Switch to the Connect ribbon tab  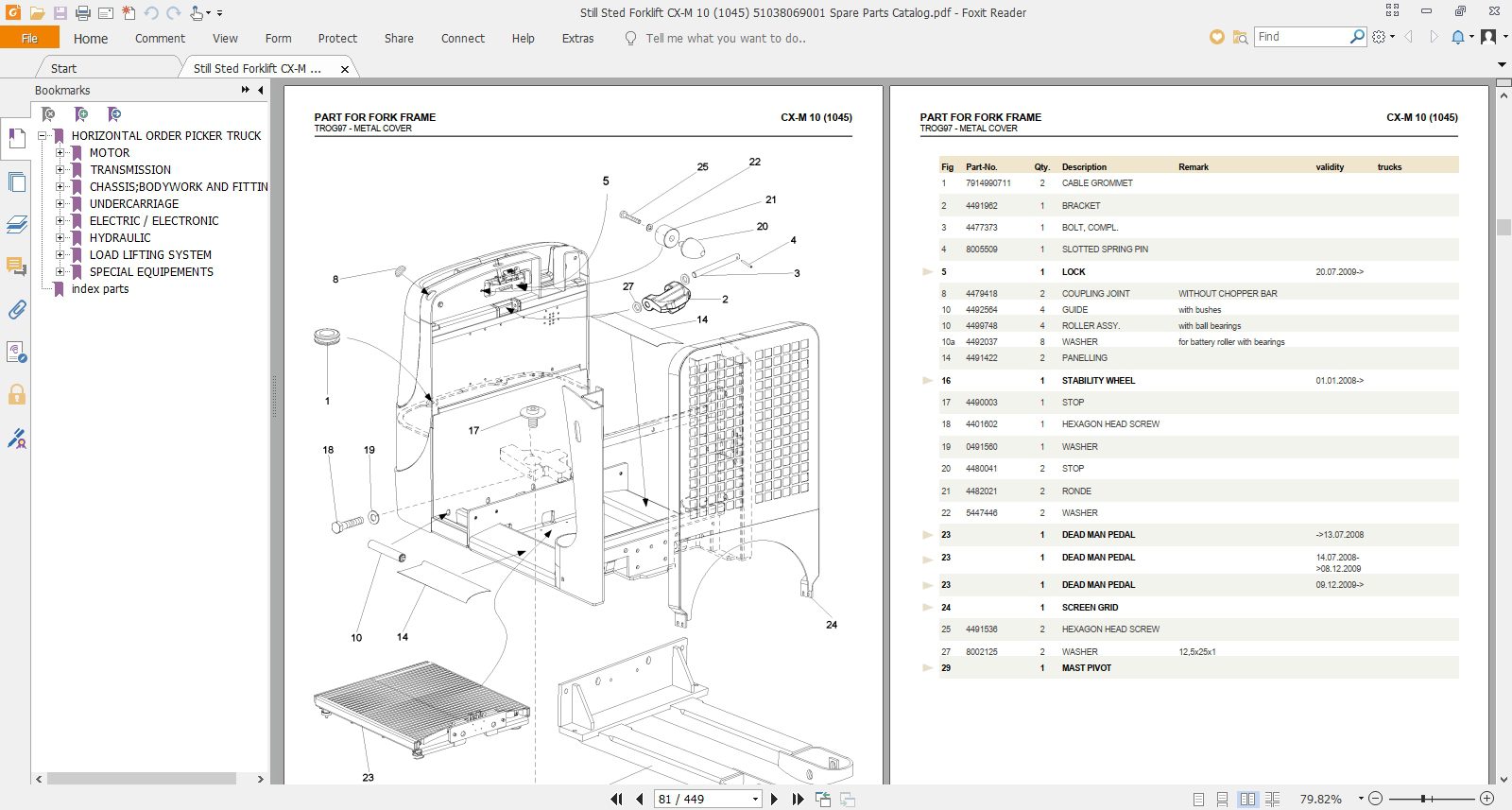click(x=463, y=39)
